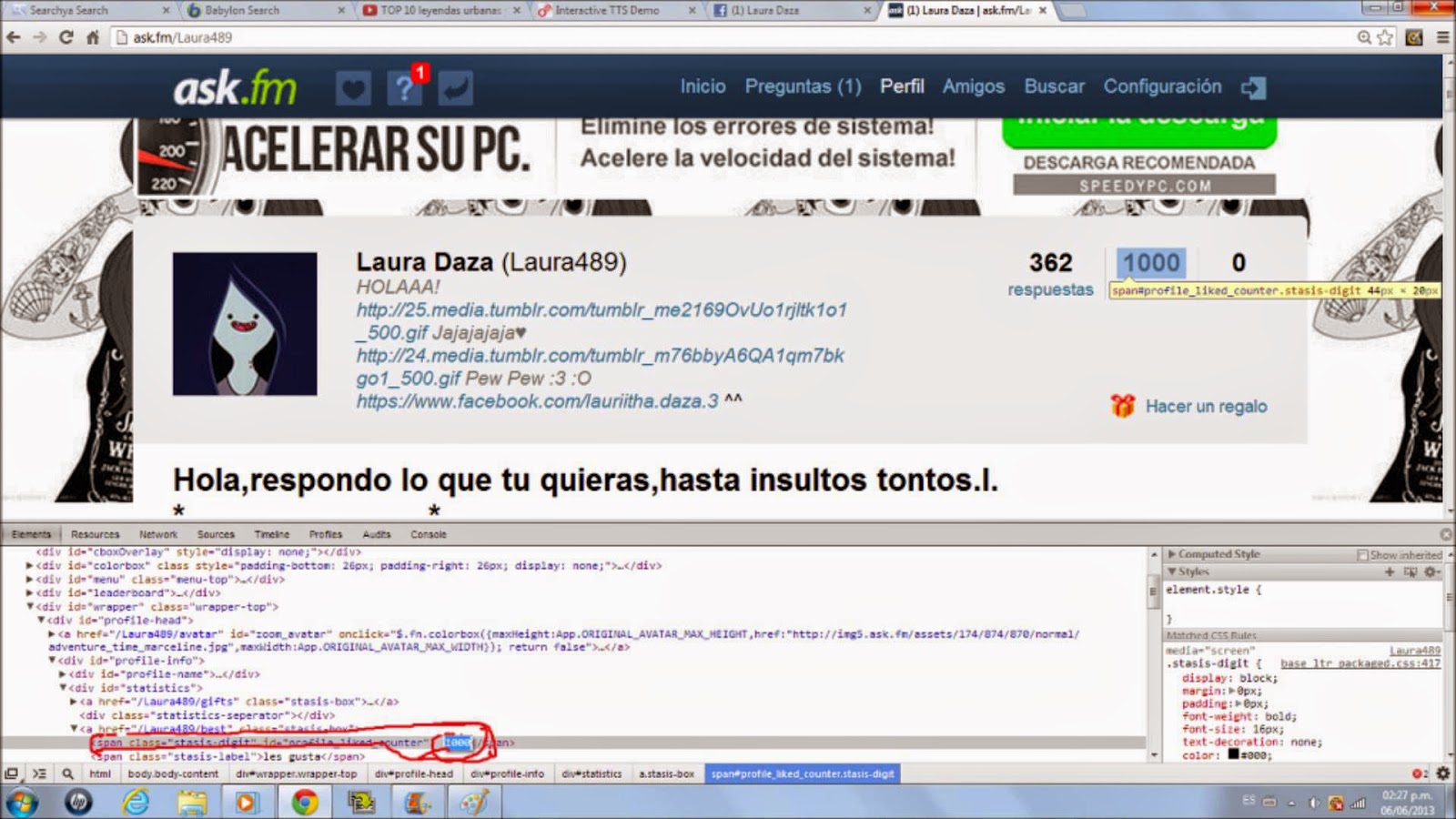Viewport: 1456px width, 819px height.
Task: Collapse the Styles section
Action: pyautogui.click(x=1172, y=571)
